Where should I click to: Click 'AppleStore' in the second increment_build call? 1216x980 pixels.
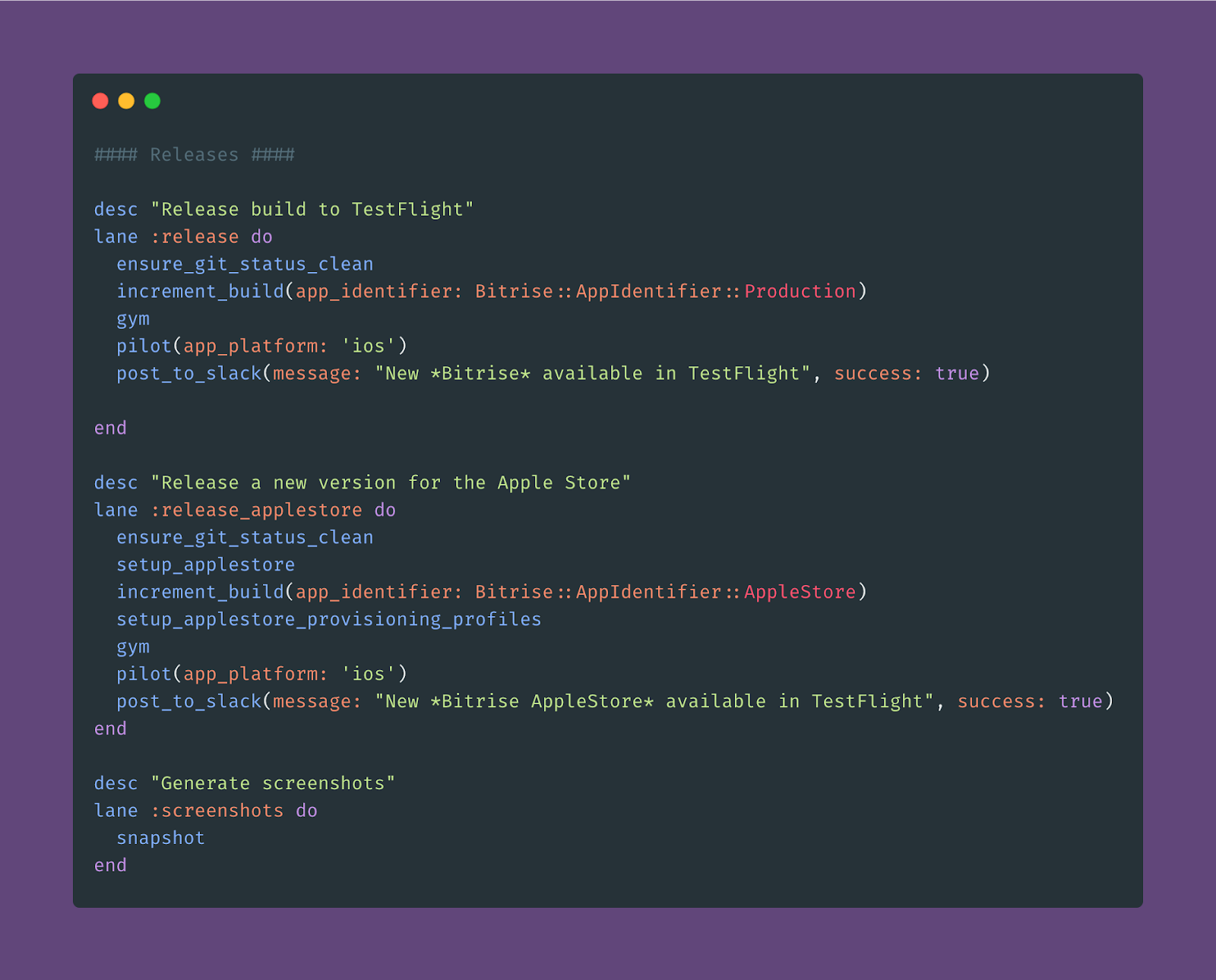tap(800, 593)
